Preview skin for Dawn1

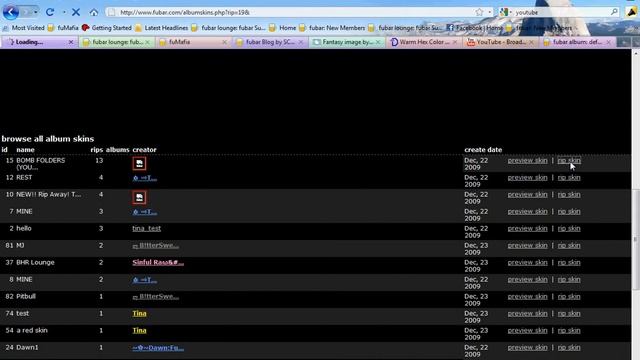coord(527,348)
